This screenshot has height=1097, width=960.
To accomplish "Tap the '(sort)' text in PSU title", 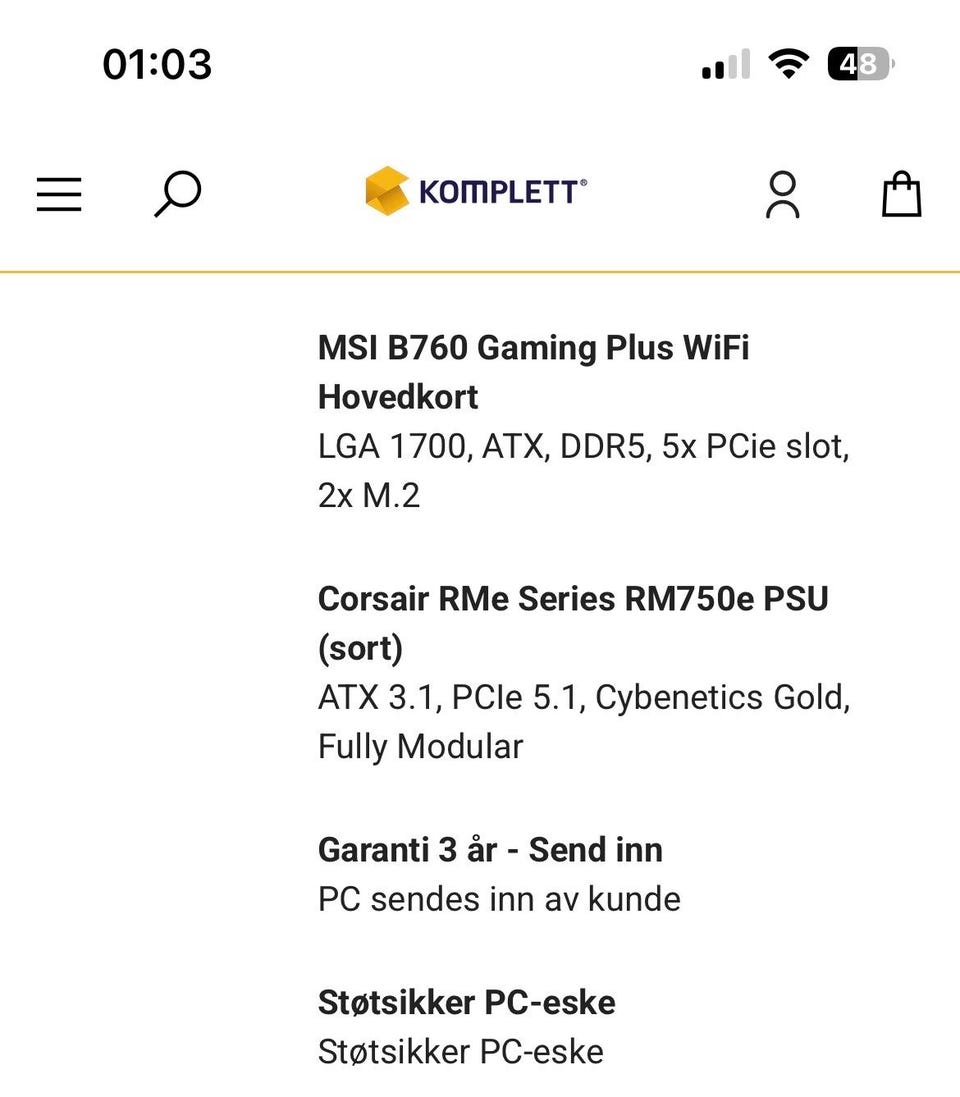I will (360, 649).
